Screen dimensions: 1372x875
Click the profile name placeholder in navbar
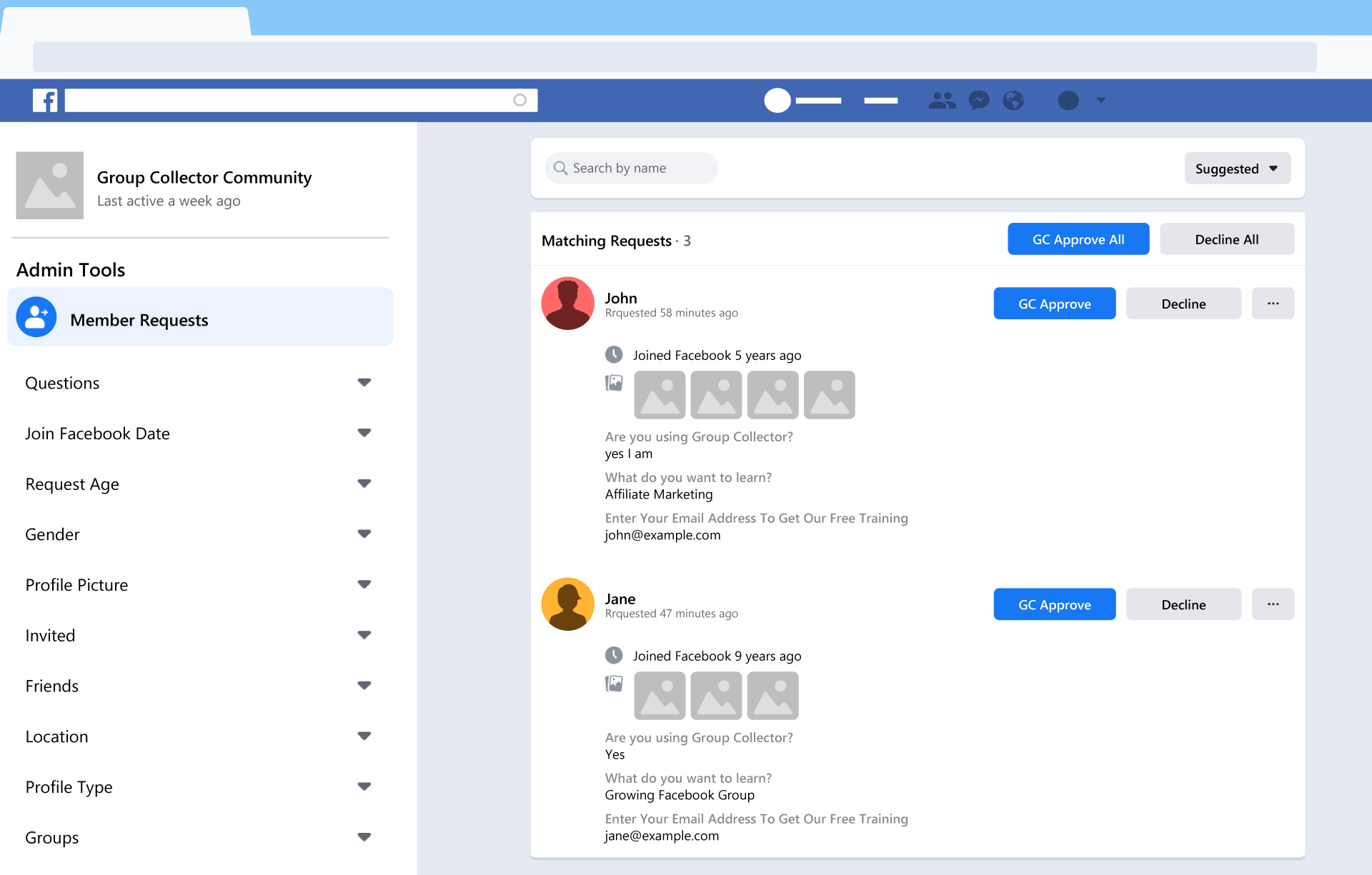[818, 101]
